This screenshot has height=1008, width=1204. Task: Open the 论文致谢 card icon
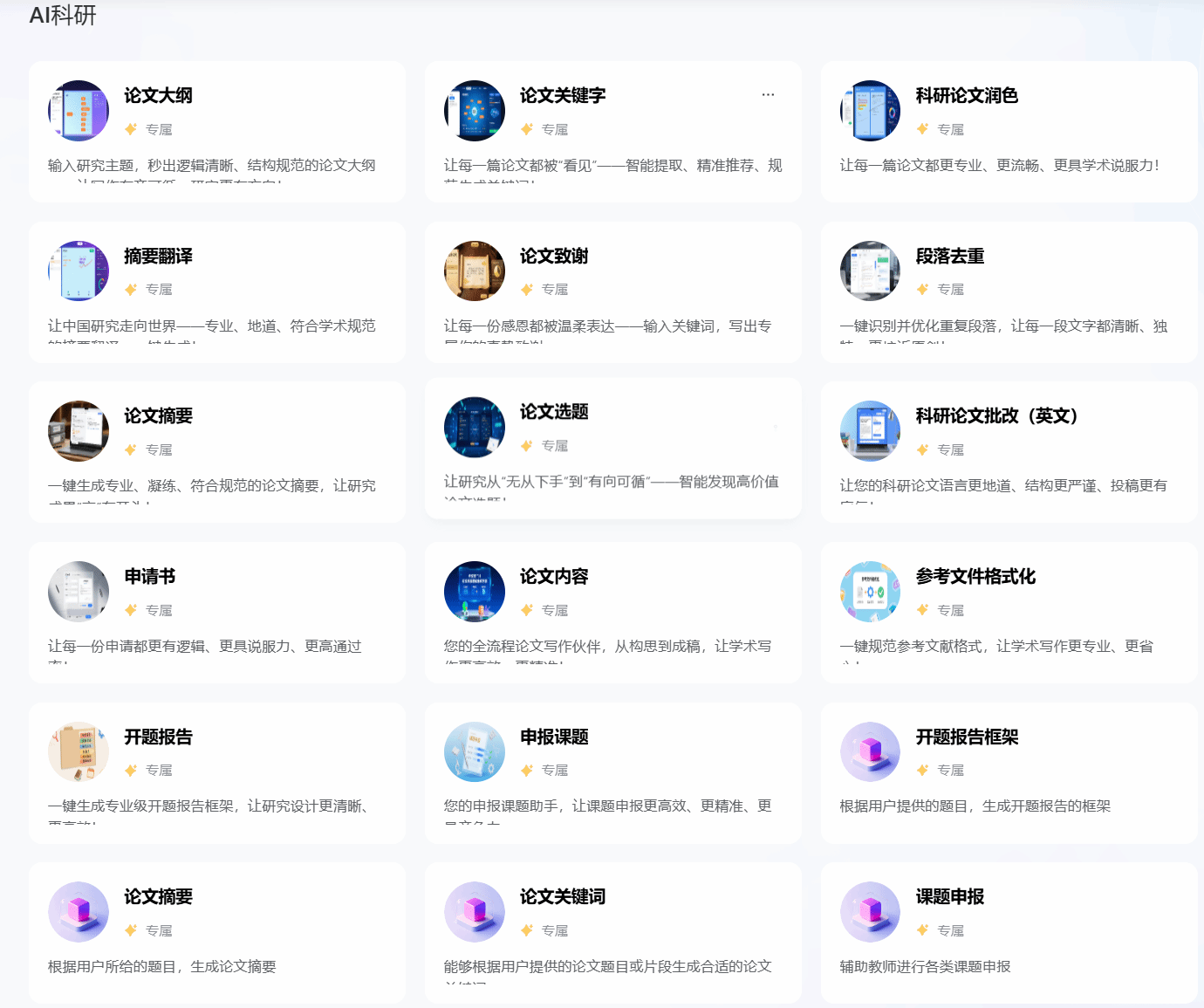[x=475, y=271]
